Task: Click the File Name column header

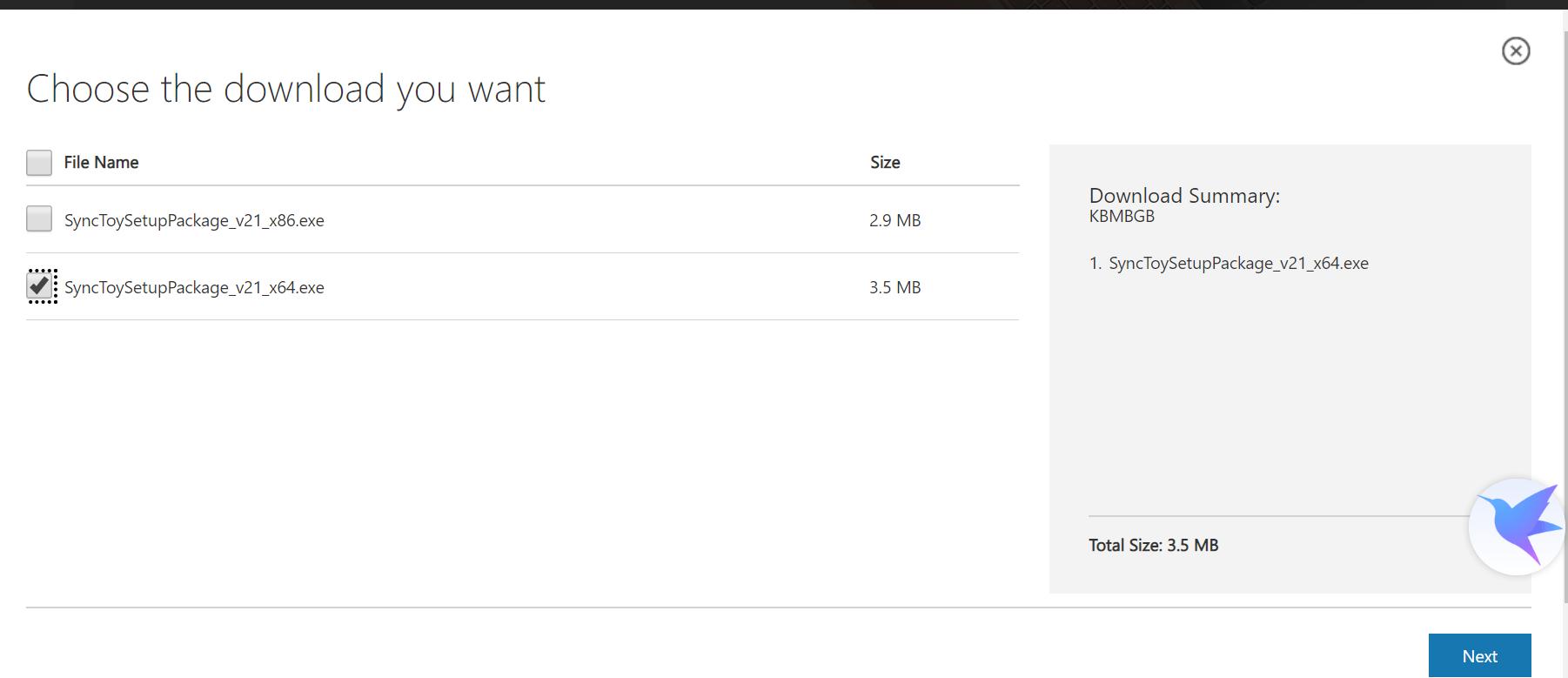Action: (x=101, y=163)
